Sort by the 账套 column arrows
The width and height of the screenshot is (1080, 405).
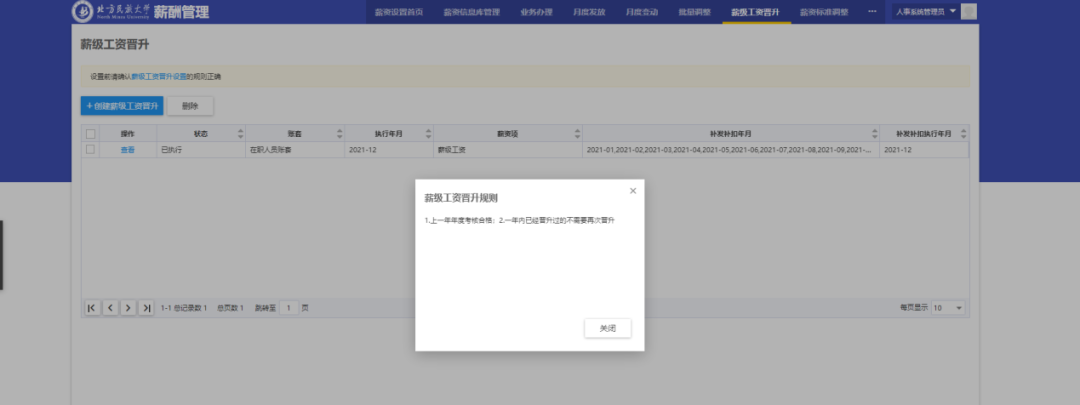point(340,134)
